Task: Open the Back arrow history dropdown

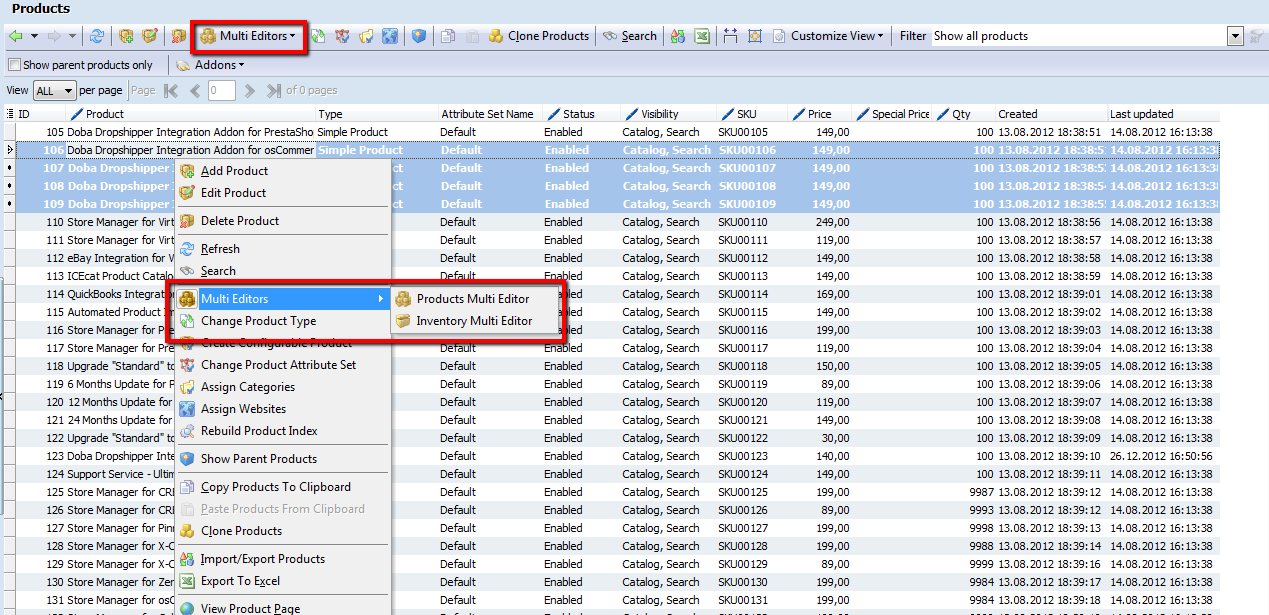Action: click(x=34, y=36)
